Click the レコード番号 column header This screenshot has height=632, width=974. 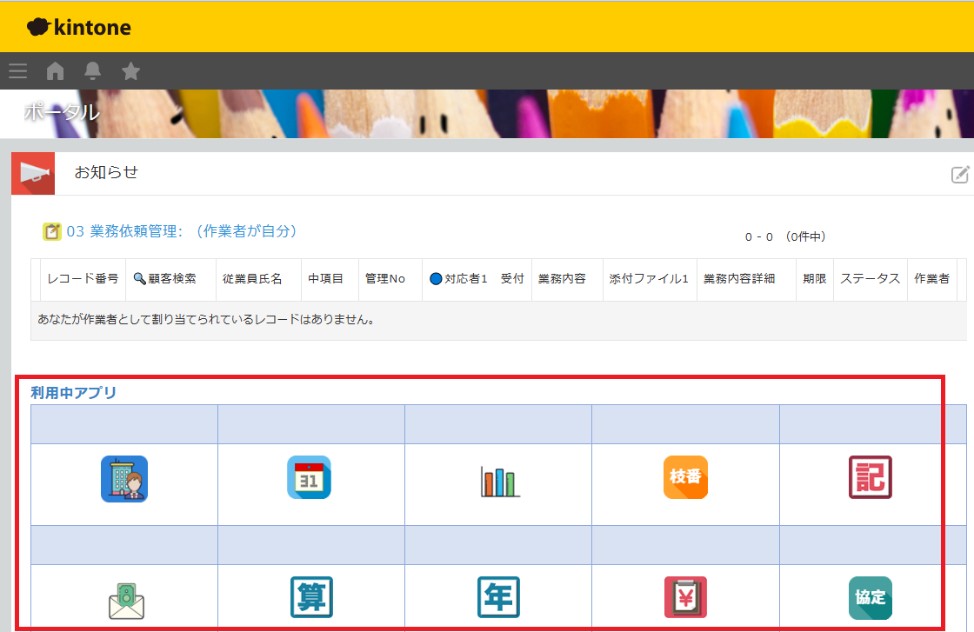point(83,279)
